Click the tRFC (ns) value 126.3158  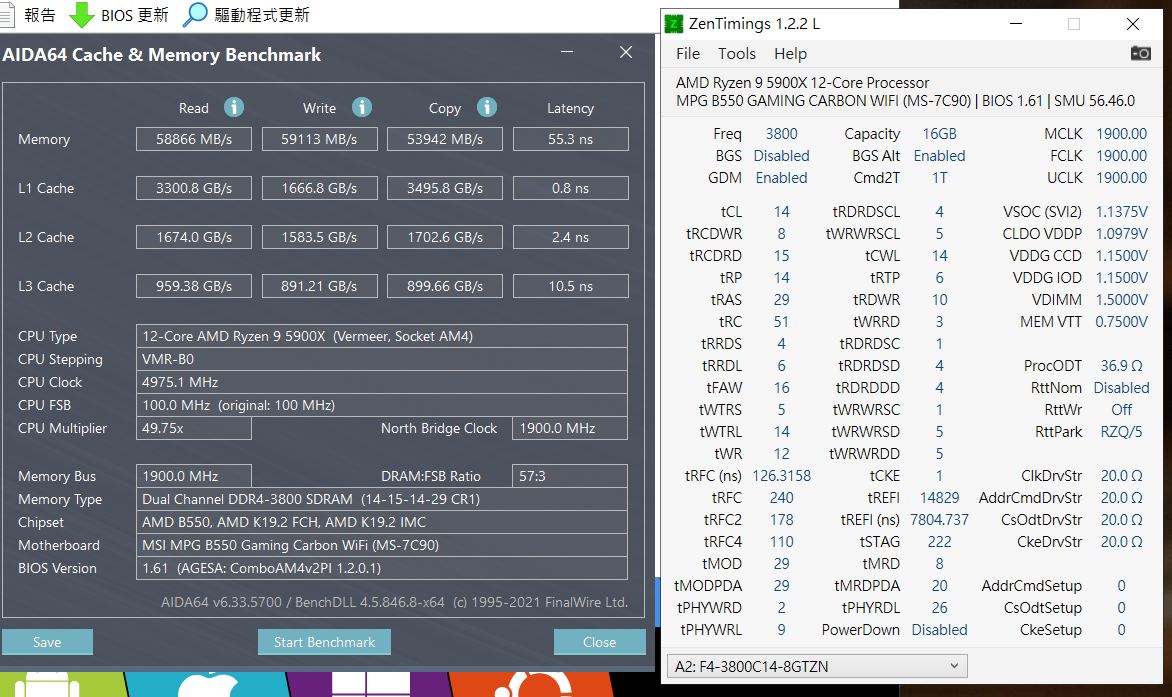click(x=781, y=476)
